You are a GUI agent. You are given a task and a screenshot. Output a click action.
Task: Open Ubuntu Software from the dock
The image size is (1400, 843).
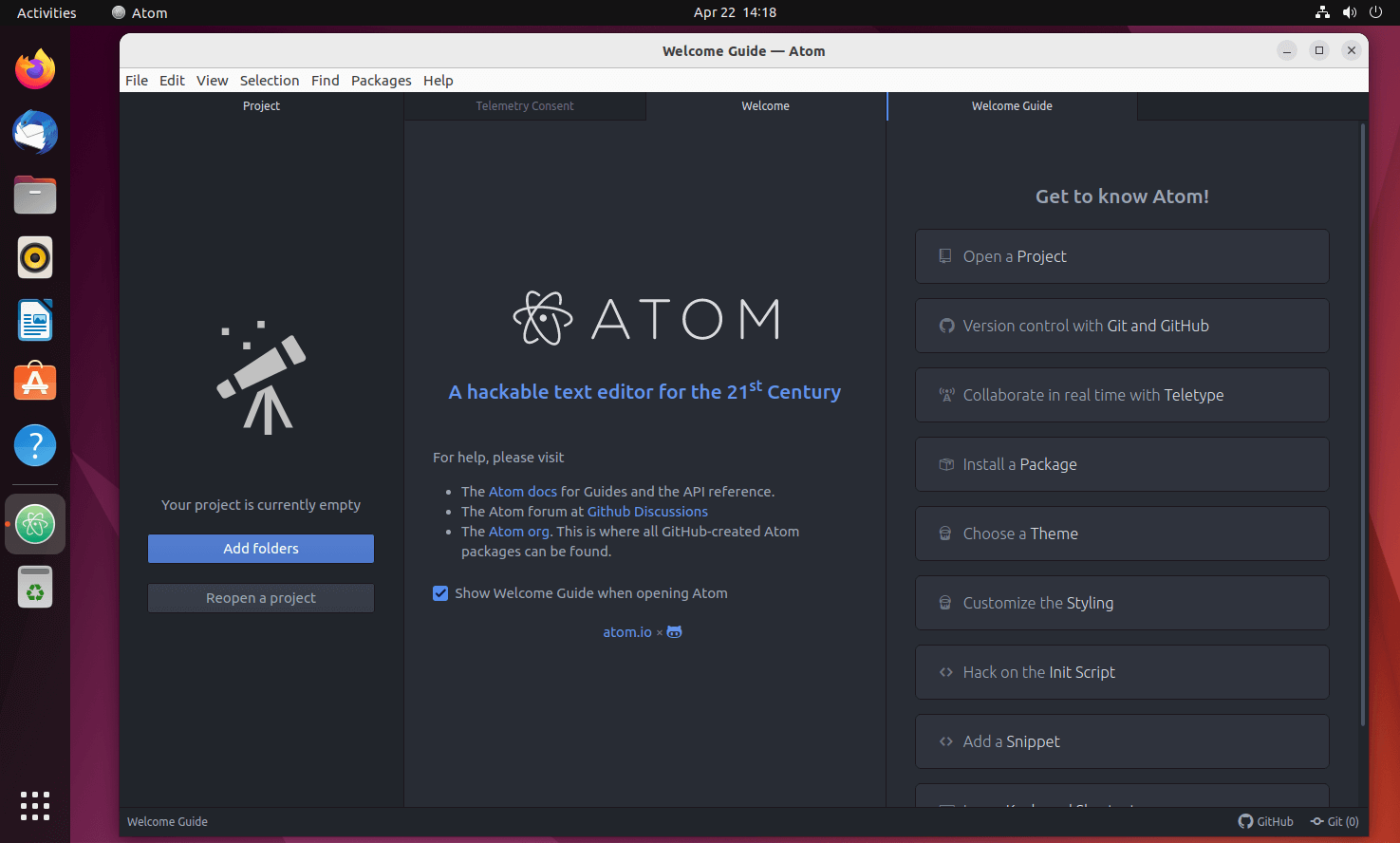[x=34, y=382]
